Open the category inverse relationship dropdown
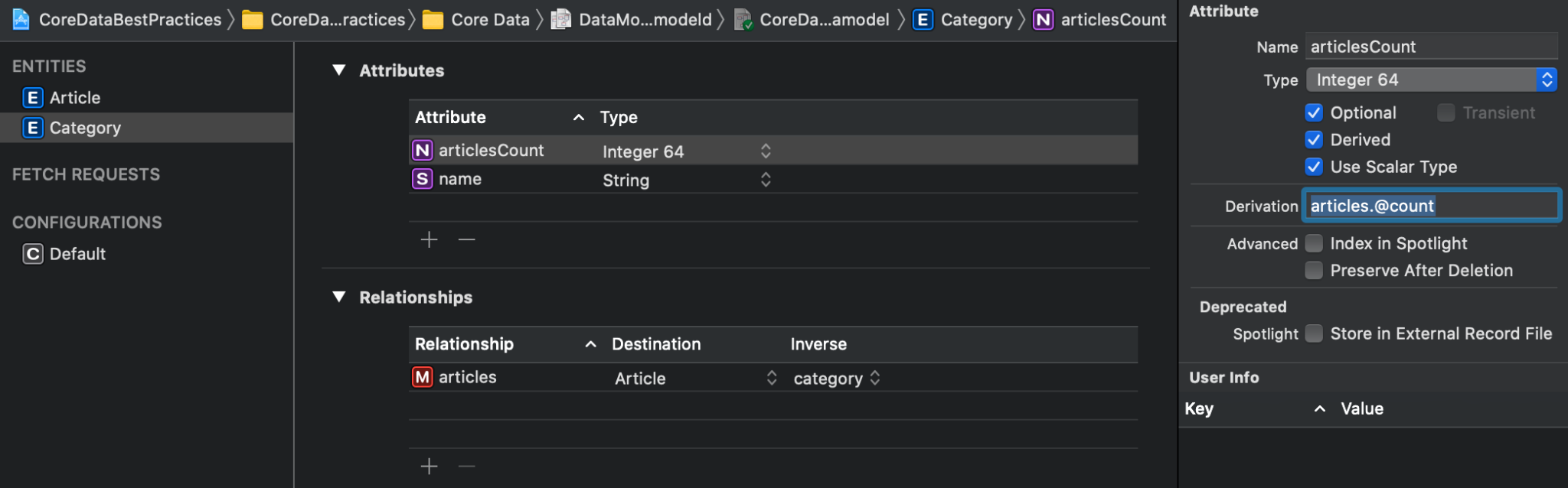The width and height of the screenshot is (1568, 488). click(x=874, y=378)
